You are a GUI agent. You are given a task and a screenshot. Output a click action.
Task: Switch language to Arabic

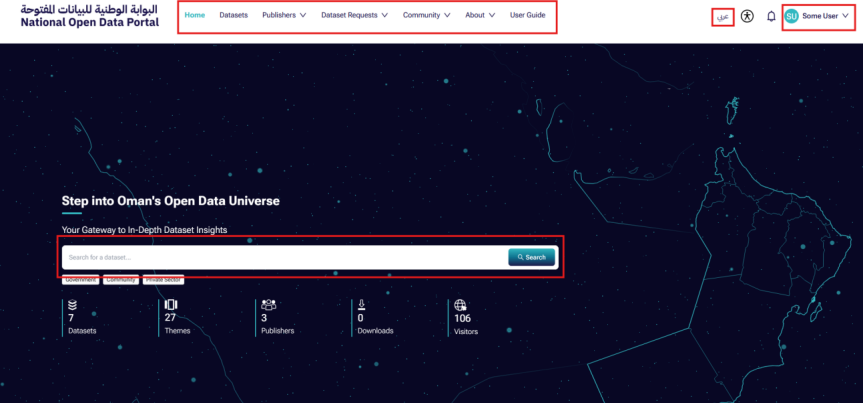723,17
